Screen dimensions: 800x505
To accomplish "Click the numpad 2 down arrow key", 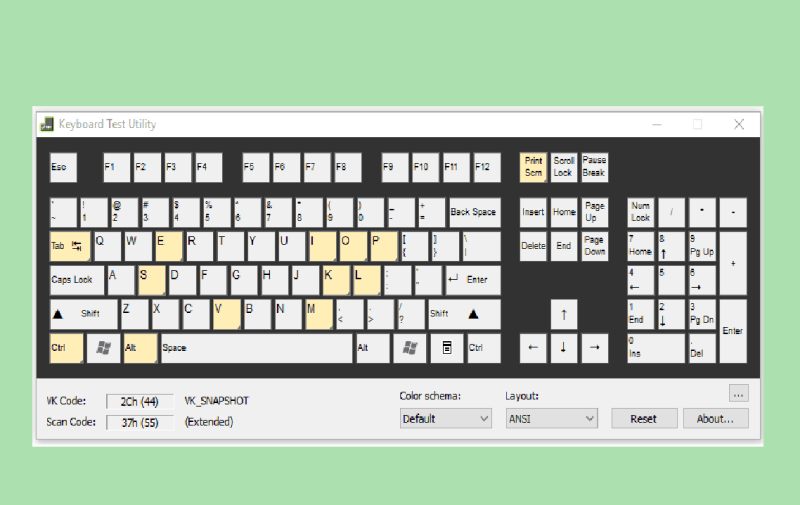I will tap(671, 314).
